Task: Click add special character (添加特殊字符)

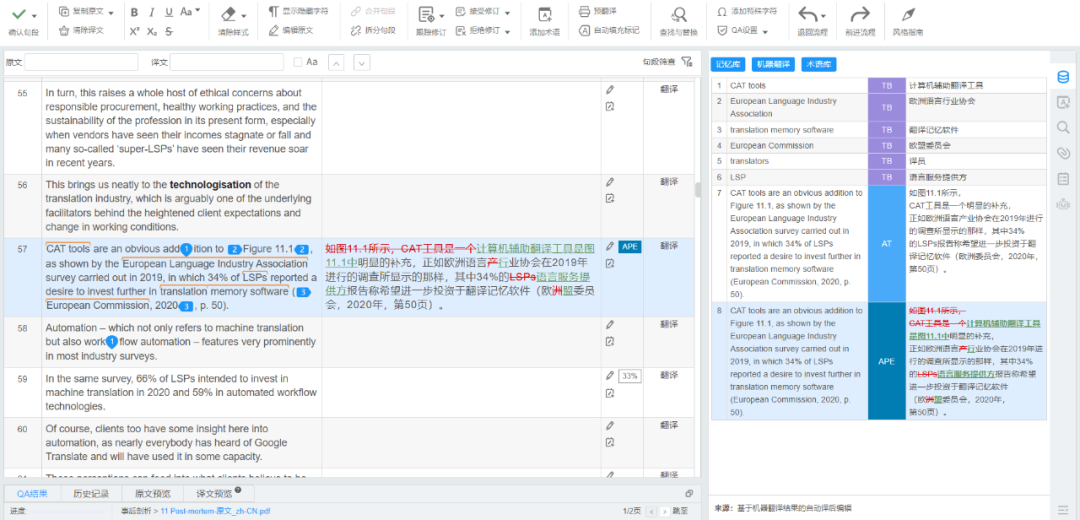Action: 747,12
